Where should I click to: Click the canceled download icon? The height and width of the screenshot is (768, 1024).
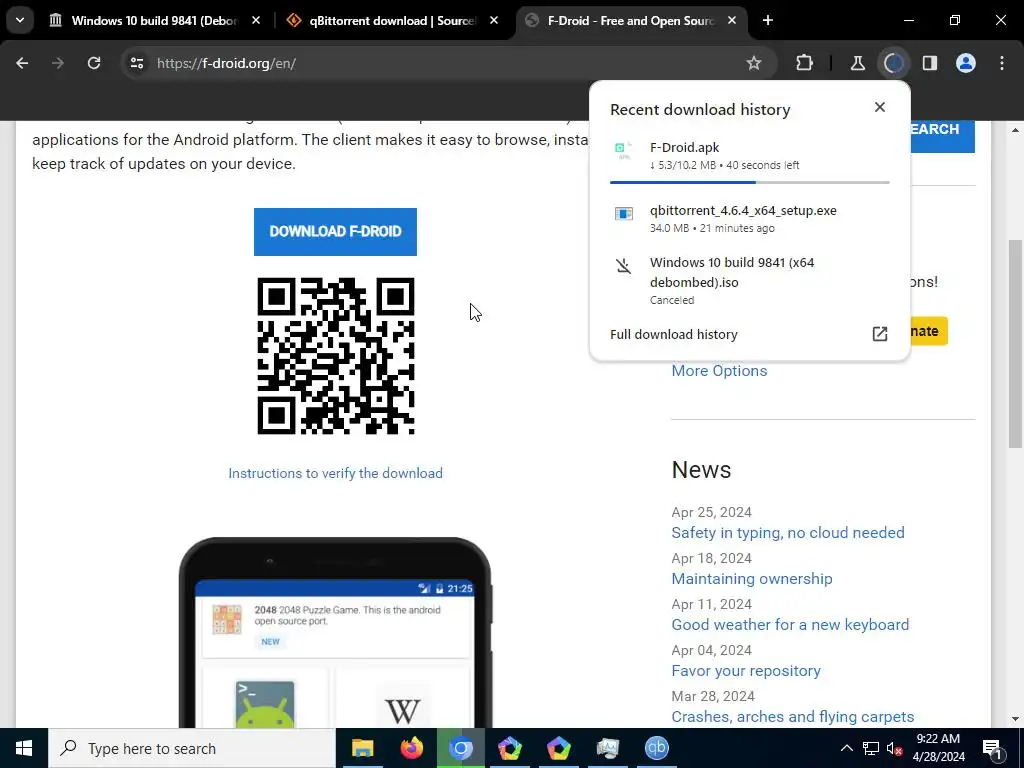(x=624, y=266)
